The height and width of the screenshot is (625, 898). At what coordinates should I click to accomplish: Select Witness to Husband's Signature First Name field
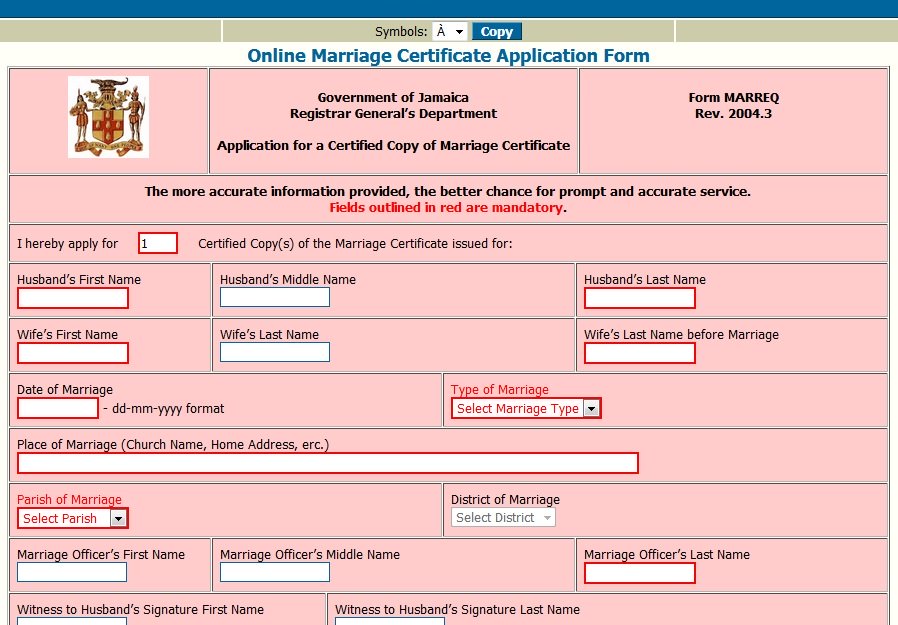point(71,622)
